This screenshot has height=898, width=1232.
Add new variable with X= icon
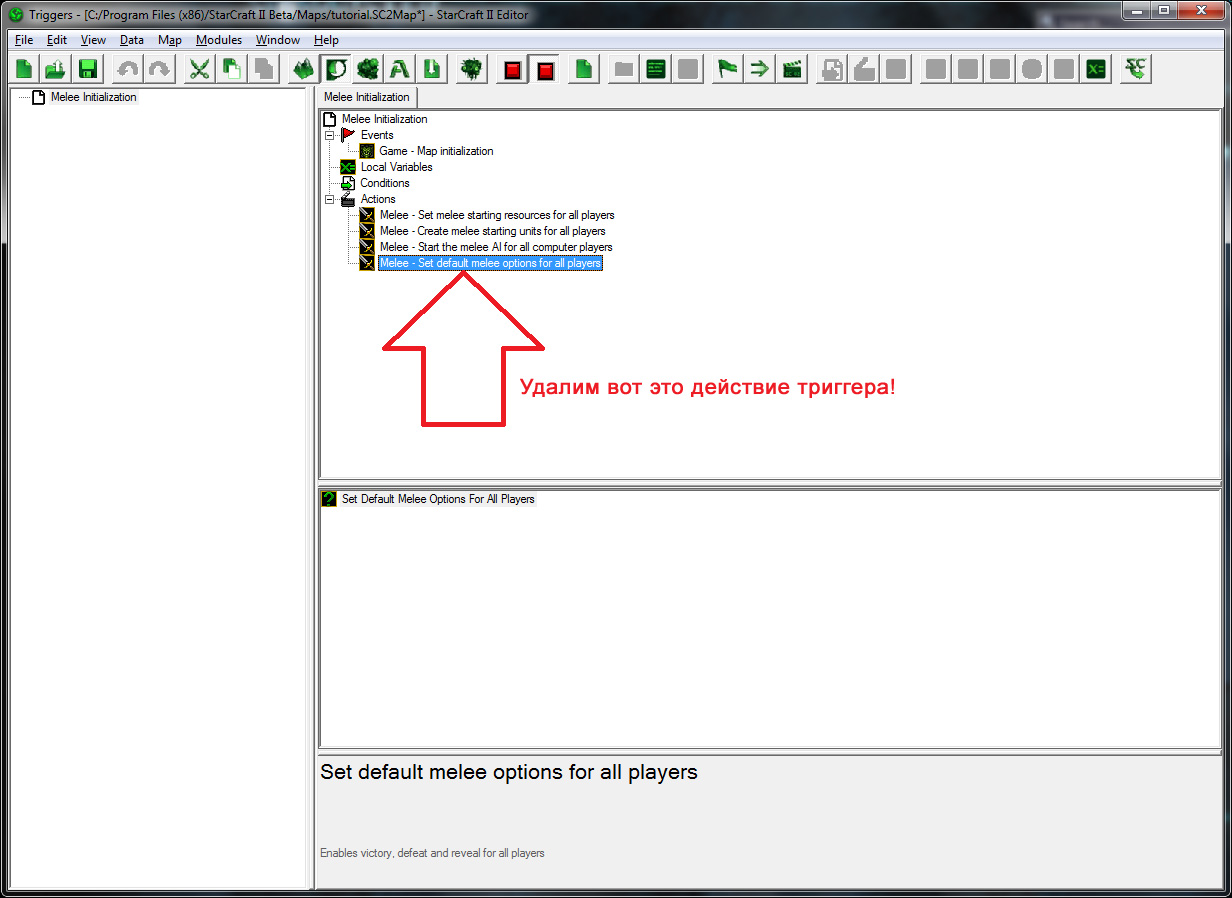(x=1097, y=69)
